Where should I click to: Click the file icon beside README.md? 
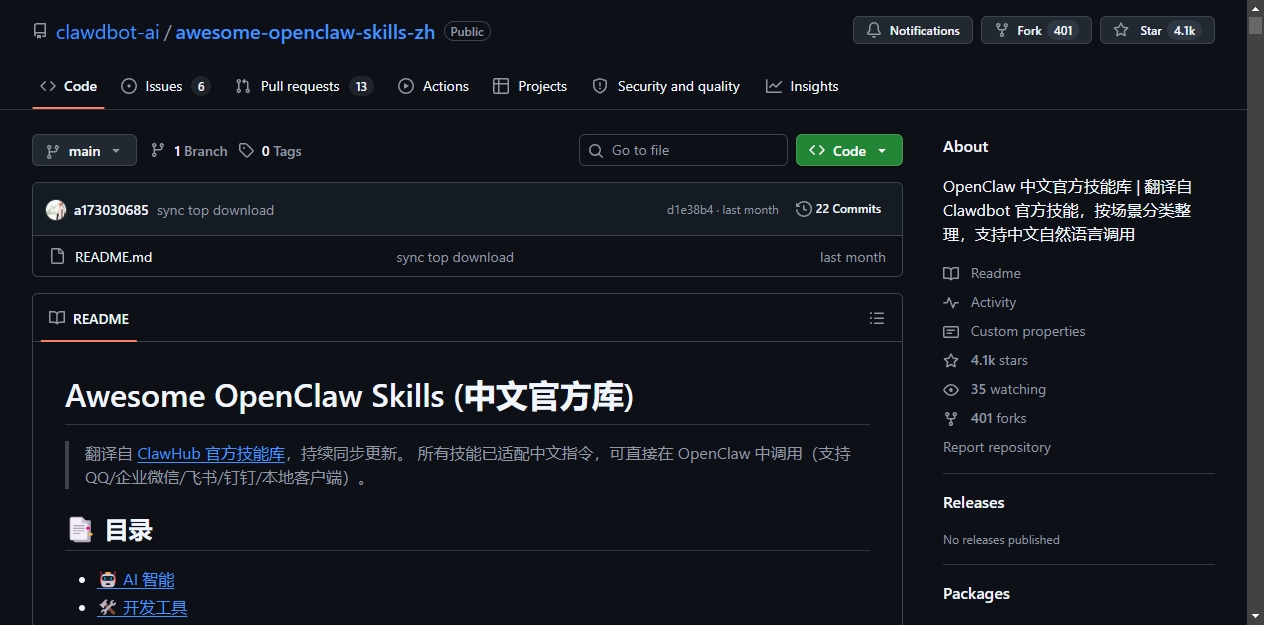[x=57, y=257]
